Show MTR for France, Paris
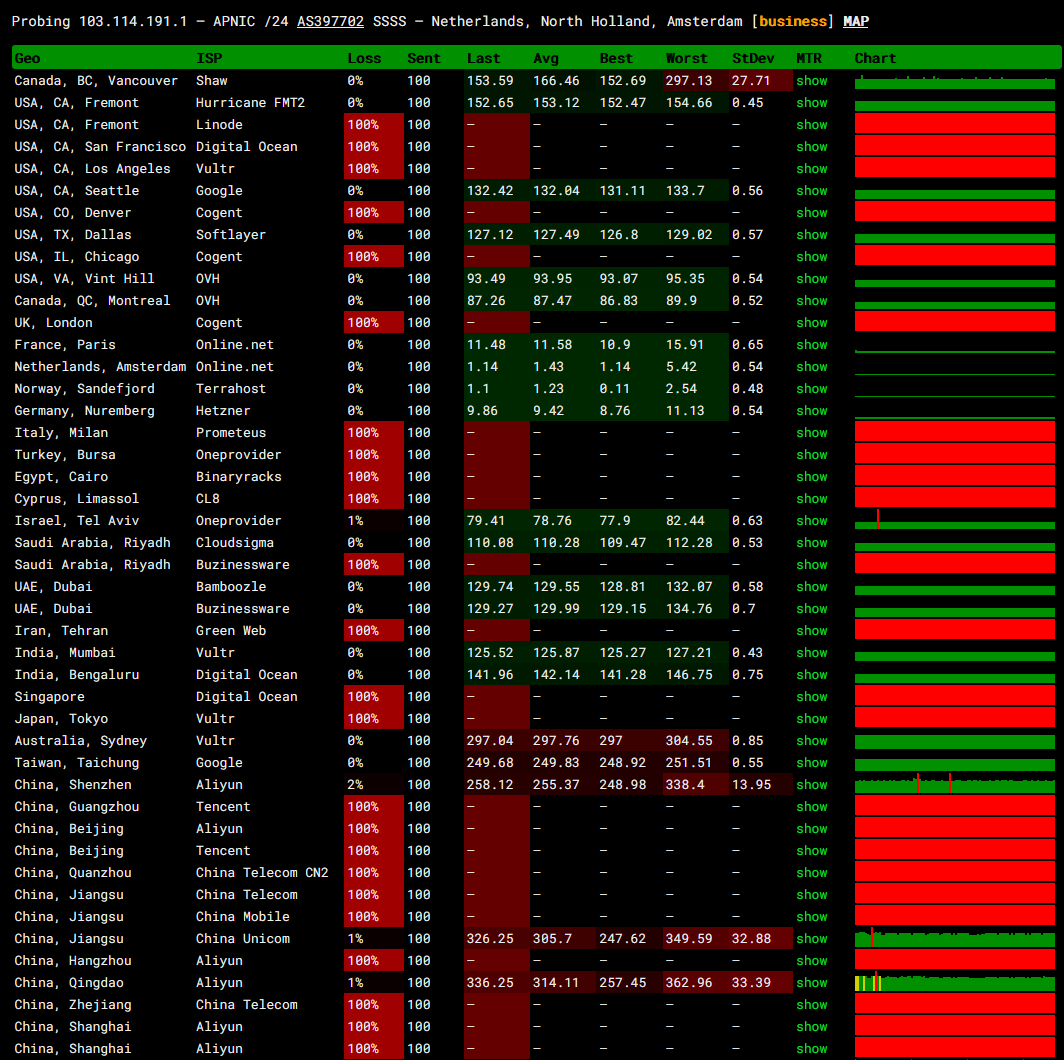This screenshot has width=1064, height=1060. 812,345
